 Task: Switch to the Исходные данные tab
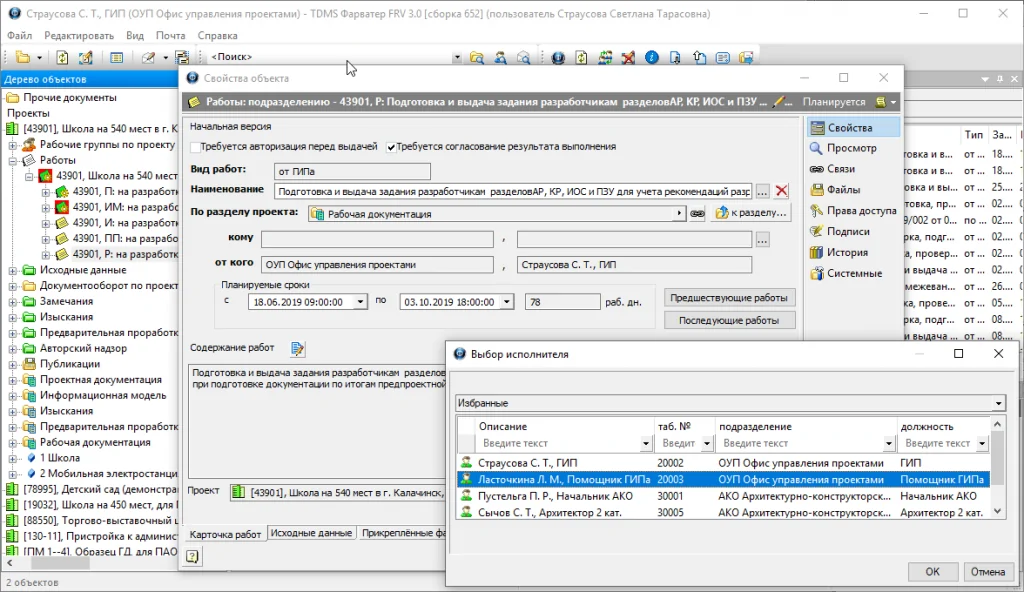click(x=311, y=534)
